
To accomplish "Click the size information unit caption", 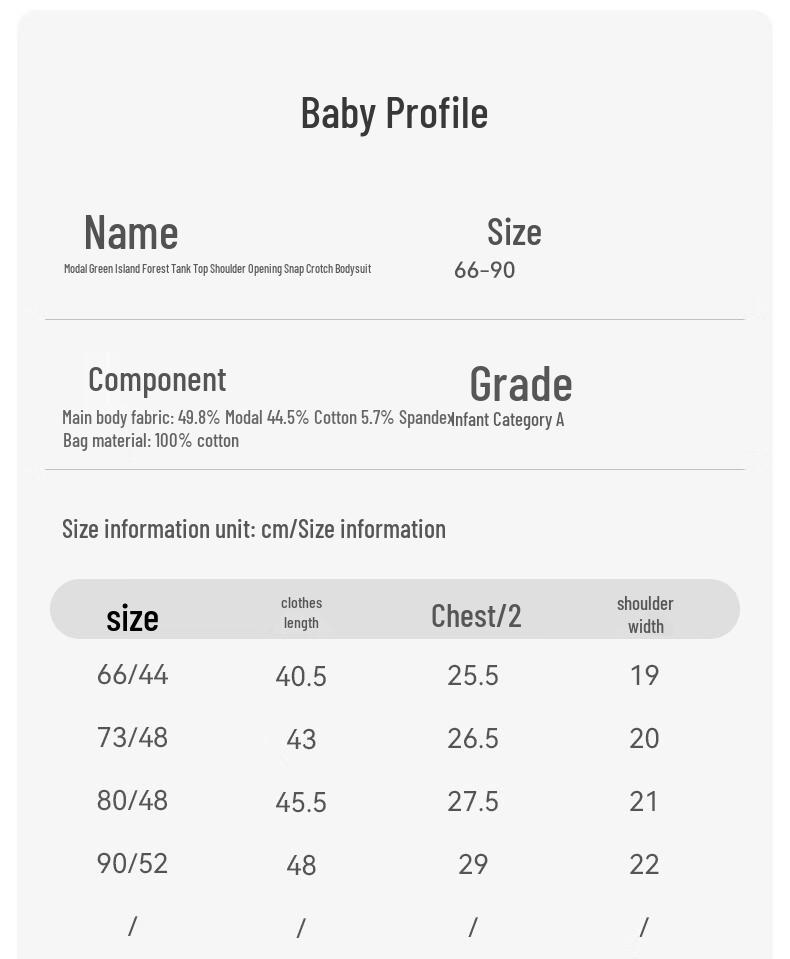I will [x=254, y=528].
